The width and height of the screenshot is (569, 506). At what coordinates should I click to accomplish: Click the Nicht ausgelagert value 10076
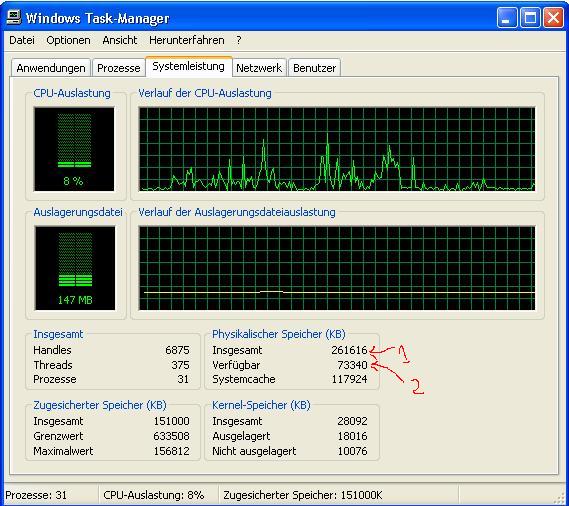(x=352, y=451)
